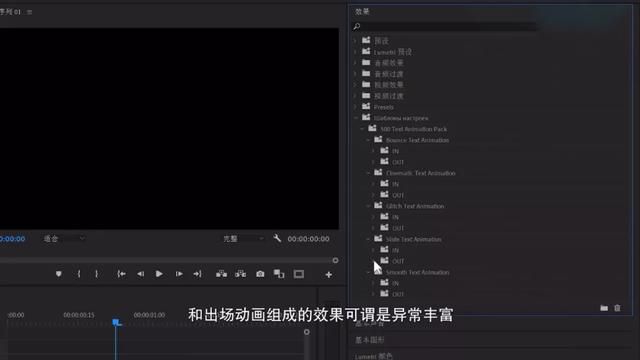Click the Extract button icon
The width and height of the screenshot is (640, 360).
tap(240, 274)
